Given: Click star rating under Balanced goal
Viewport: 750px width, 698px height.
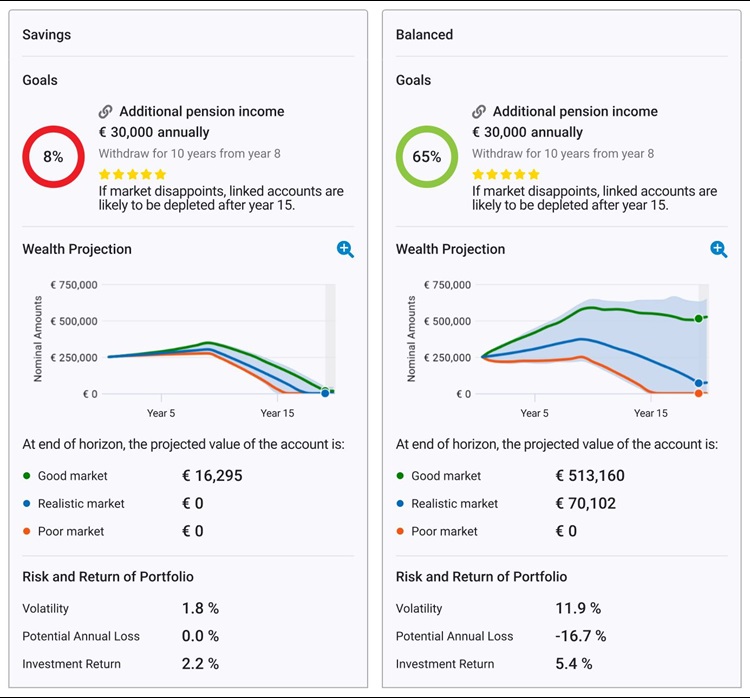Looking at the screenshot, I should click(505, 174).
